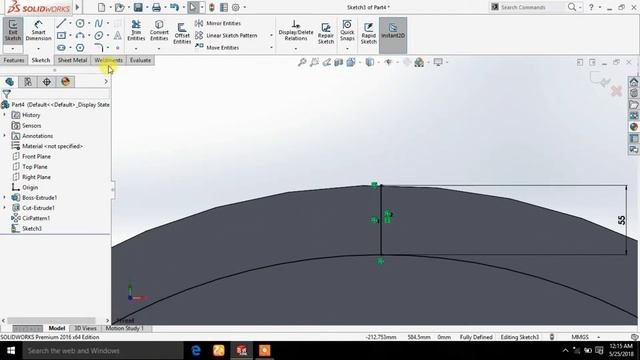The image size is (640, 360).
Task: Select the 55 dimension value
Action: pos(621,220)
